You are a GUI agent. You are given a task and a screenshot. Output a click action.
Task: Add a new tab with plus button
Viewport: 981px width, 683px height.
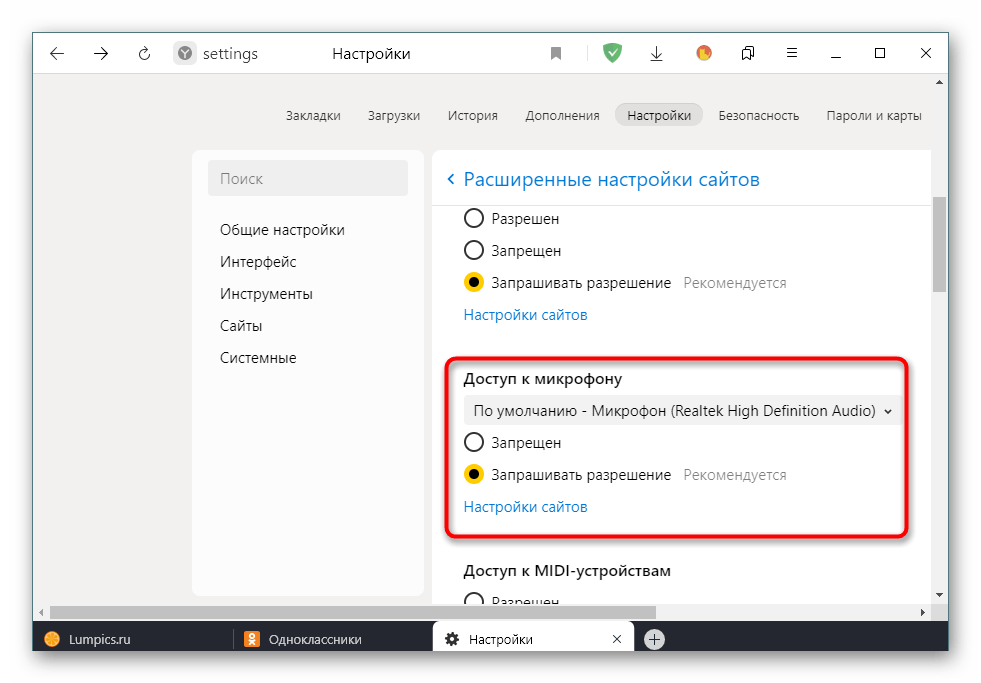(654, 639)
